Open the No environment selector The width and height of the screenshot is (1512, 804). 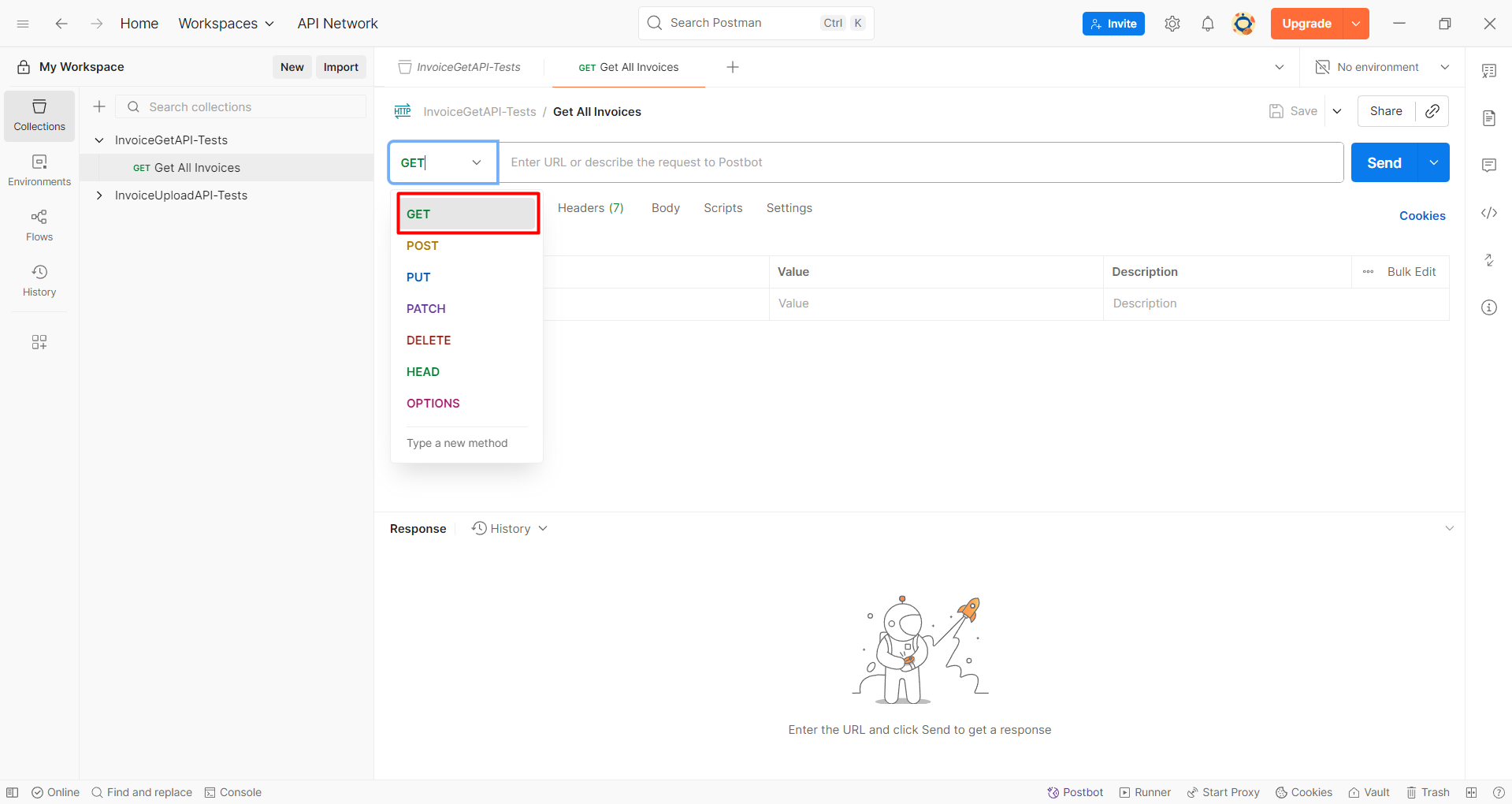point(1379,67)
